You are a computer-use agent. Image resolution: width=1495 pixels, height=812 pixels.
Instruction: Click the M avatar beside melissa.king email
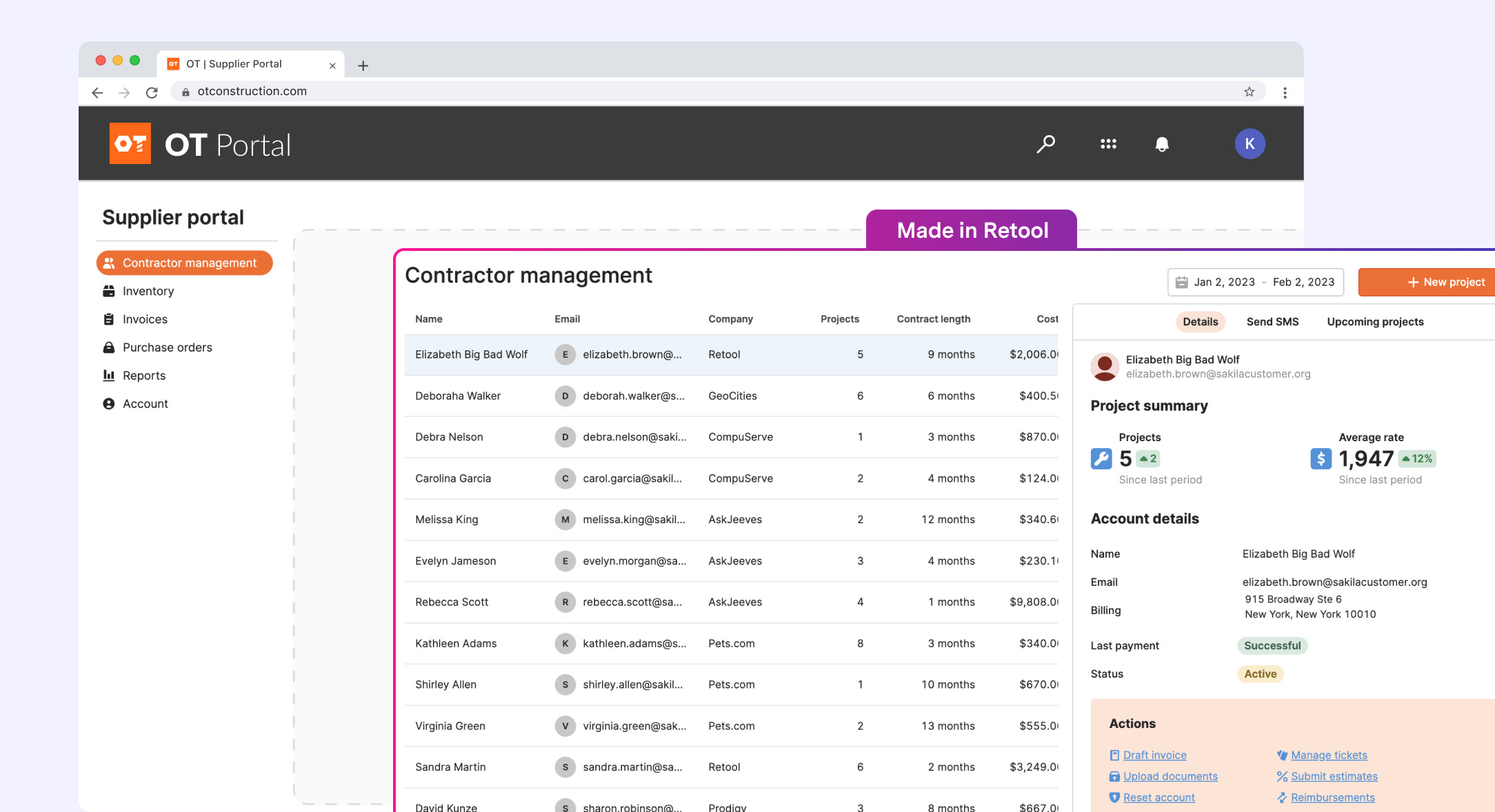click(x=565, y=519)
